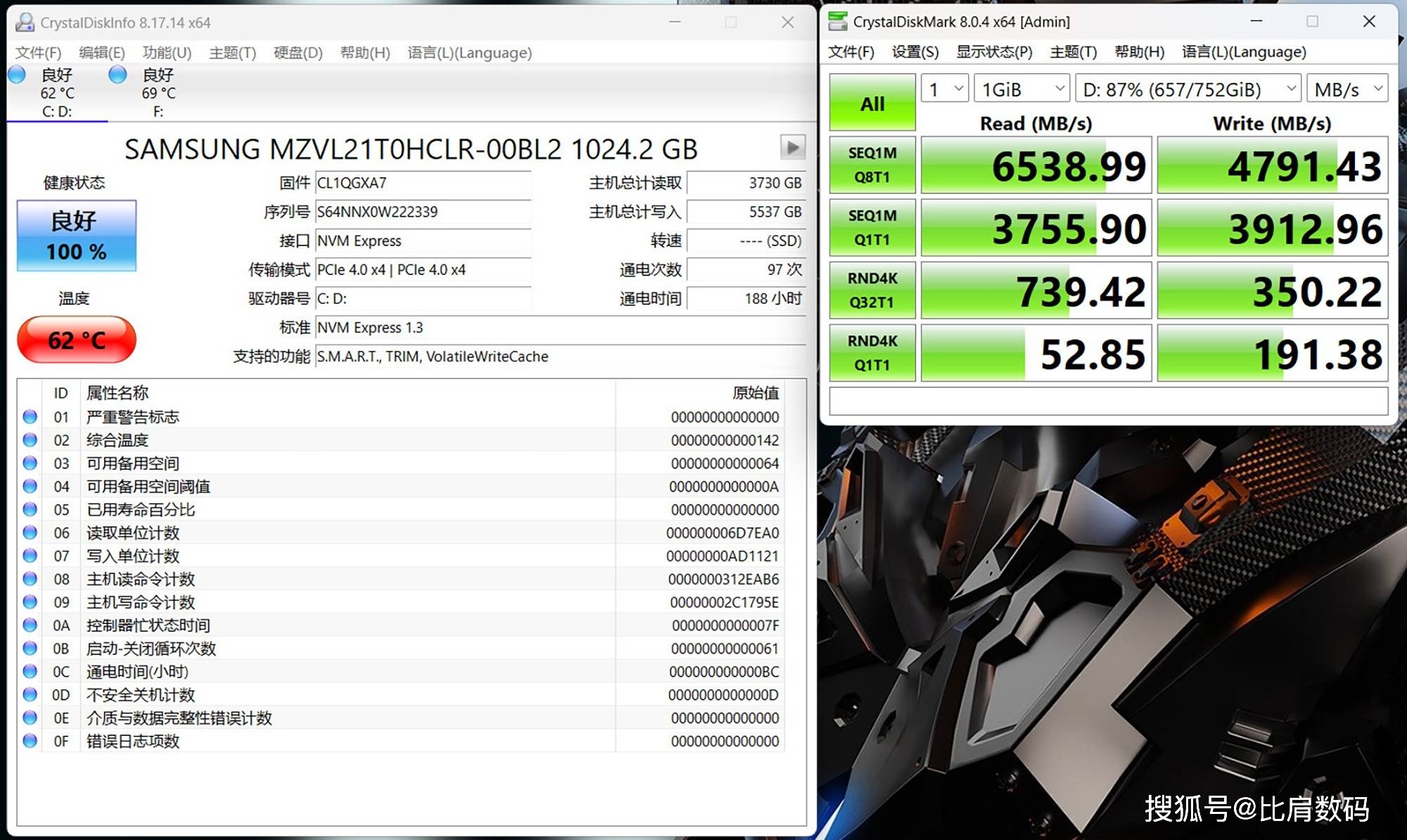Open the drive selection dropdown showing D: 87%
Viewport: 1407px width, 840px height.
1188,89
